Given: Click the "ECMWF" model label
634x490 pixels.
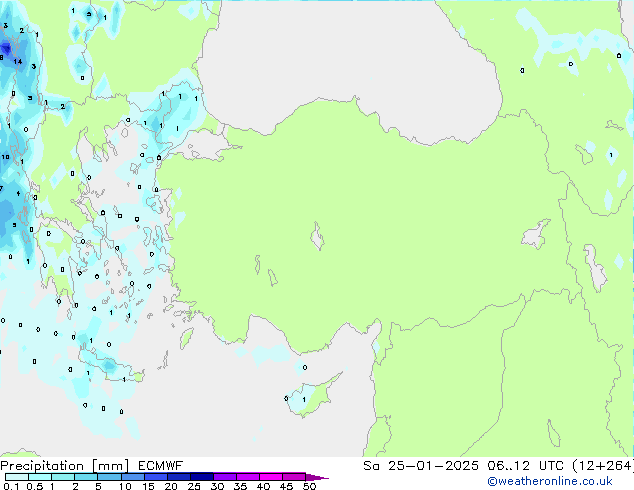Looking at the screenshot, I should (161, 466).
